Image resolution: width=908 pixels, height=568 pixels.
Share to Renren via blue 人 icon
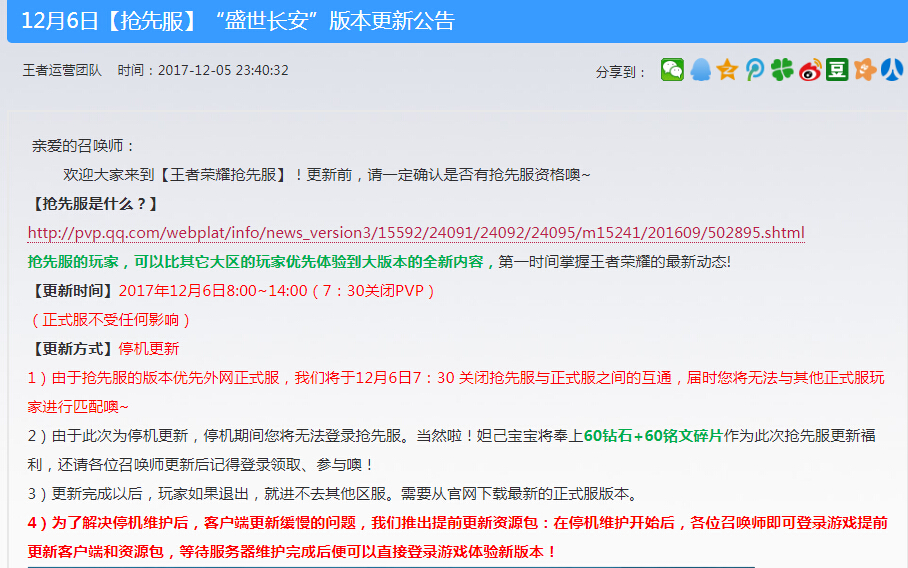coord(892,70)
